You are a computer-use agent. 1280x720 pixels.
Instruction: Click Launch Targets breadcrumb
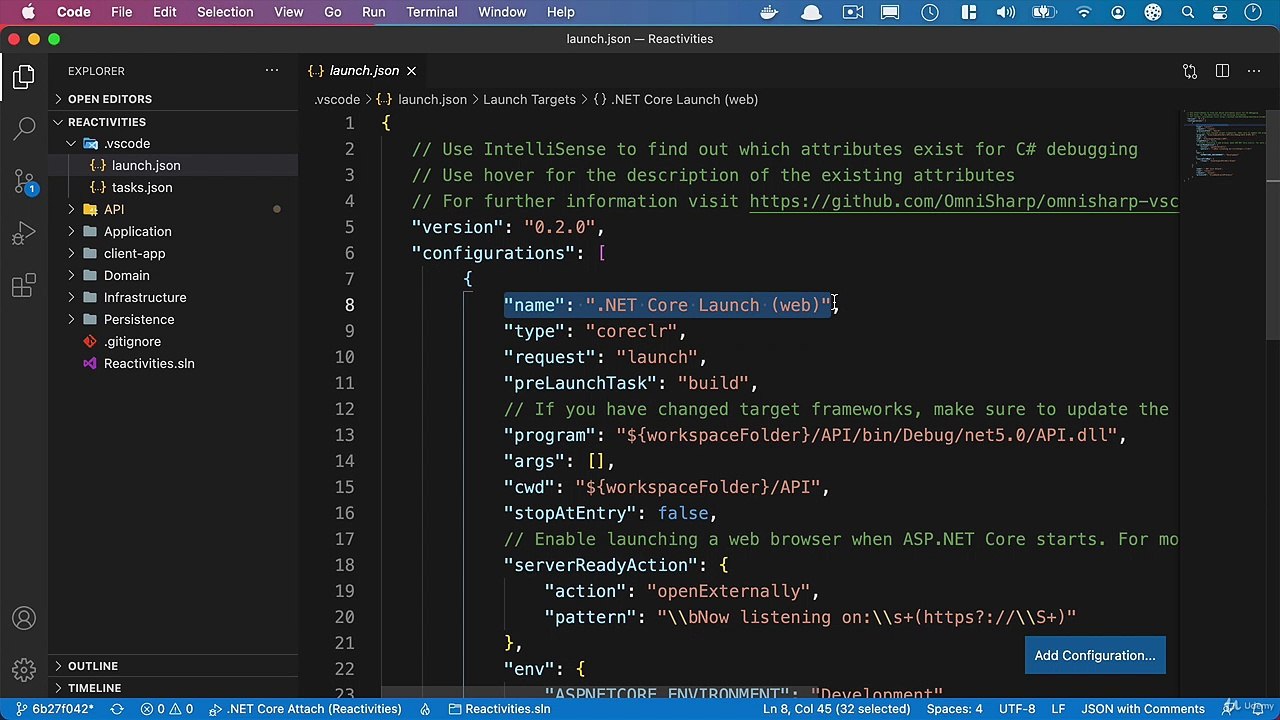point(529,100)
